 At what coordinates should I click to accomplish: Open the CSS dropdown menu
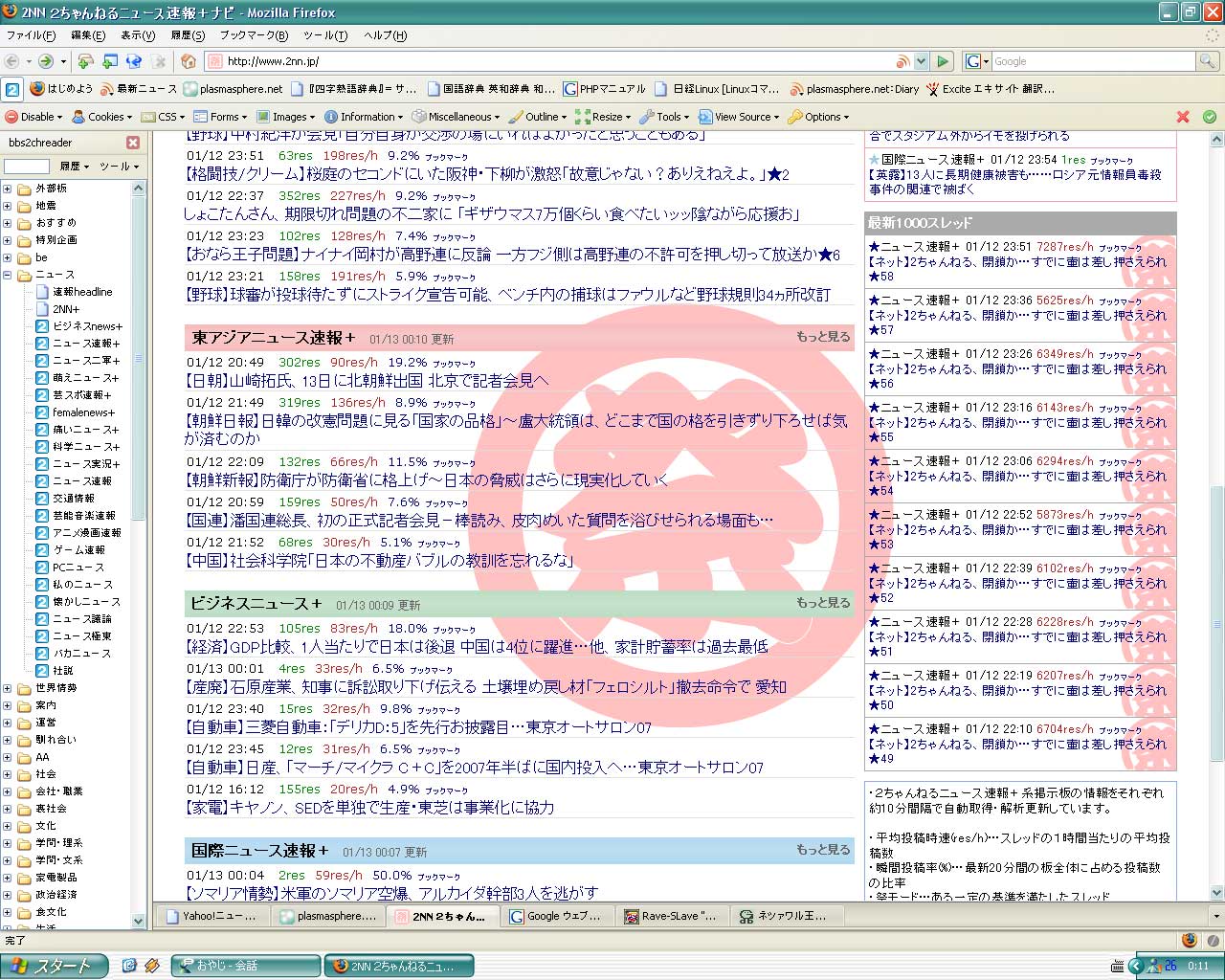163,117
